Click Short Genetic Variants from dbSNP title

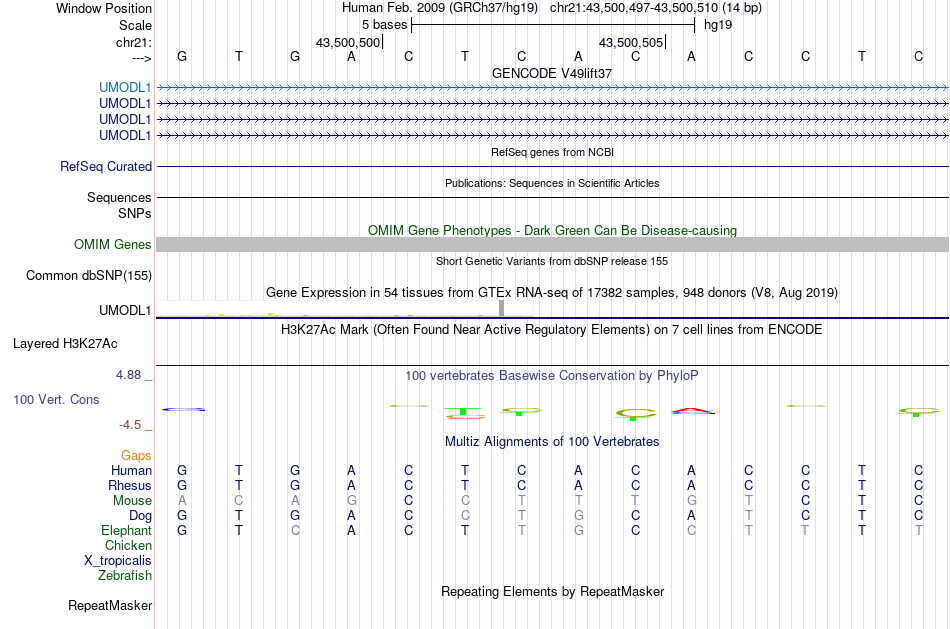(x=552, y=261)
